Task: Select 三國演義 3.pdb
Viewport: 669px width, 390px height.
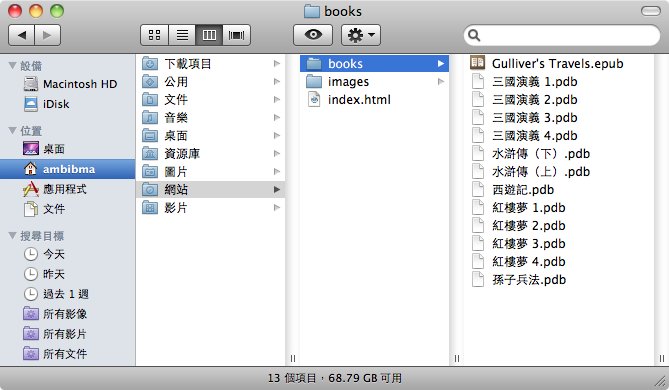Action: [x=558, y=117]
